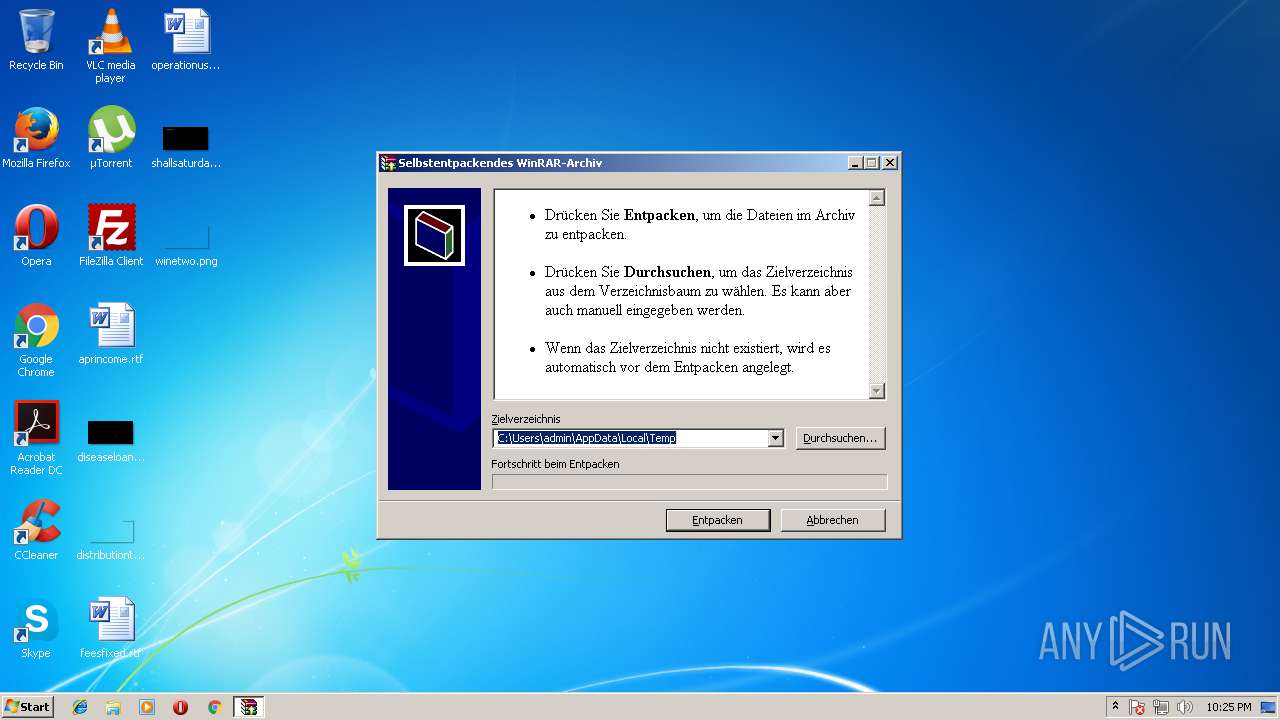
Task: Open the Start menu
Action: (27, 707)
